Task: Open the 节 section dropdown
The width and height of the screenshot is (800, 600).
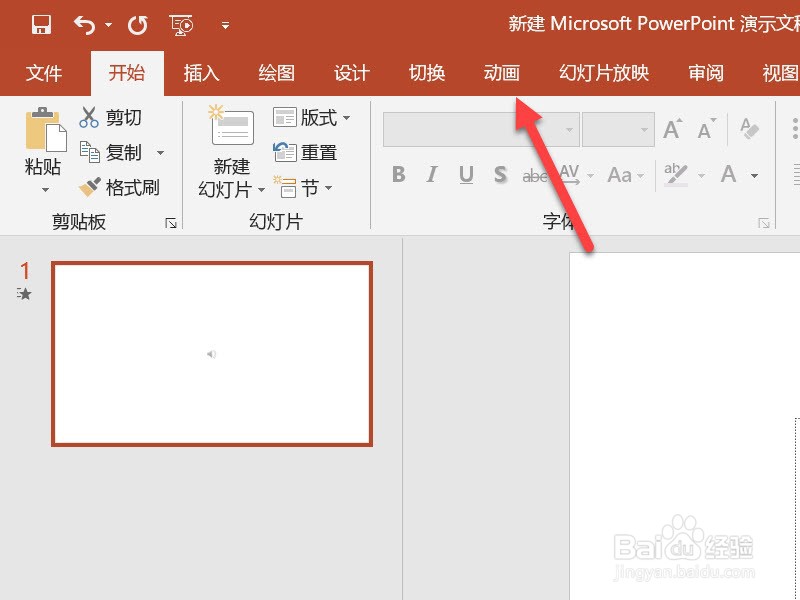Action: point(303,187)
